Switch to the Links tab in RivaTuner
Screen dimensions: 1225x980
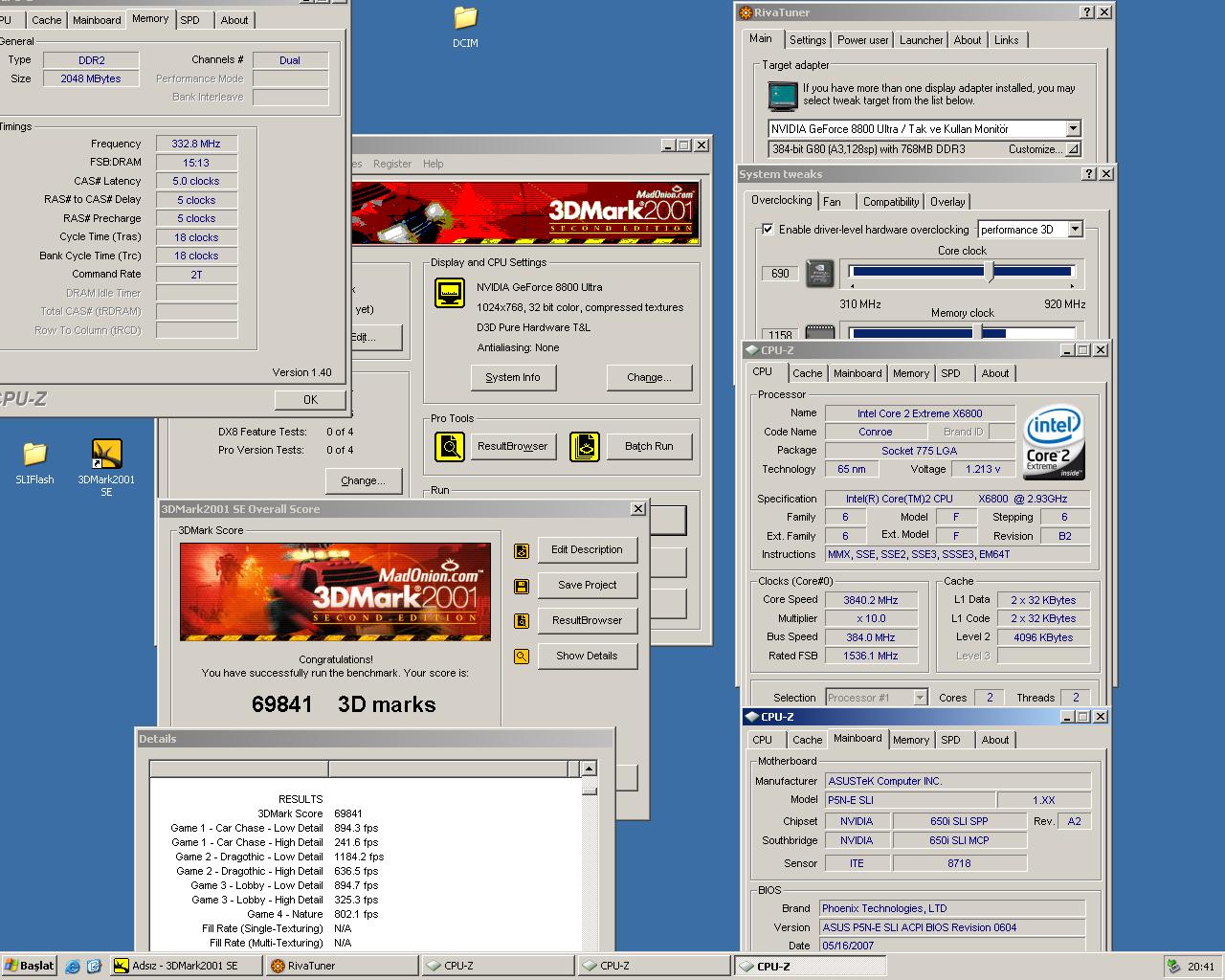point(1007,40)
